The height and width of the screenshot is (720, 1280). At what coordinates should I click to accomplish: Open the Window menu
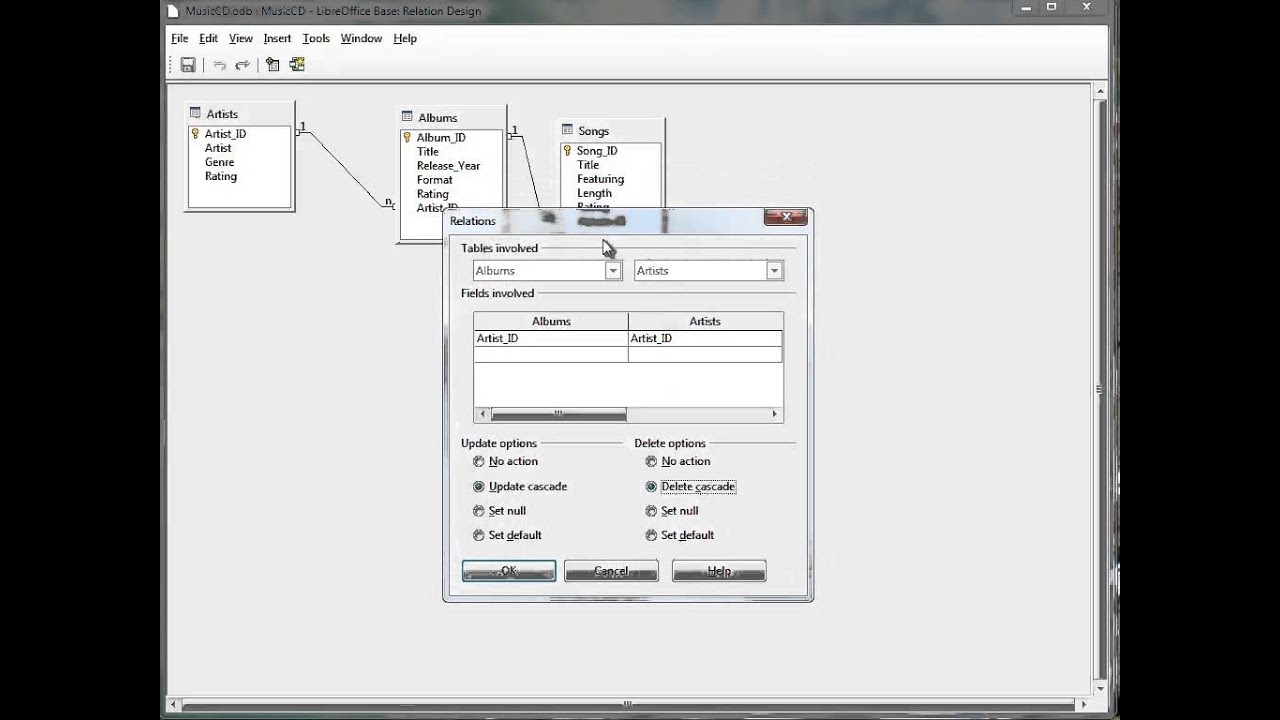(361, 38)
